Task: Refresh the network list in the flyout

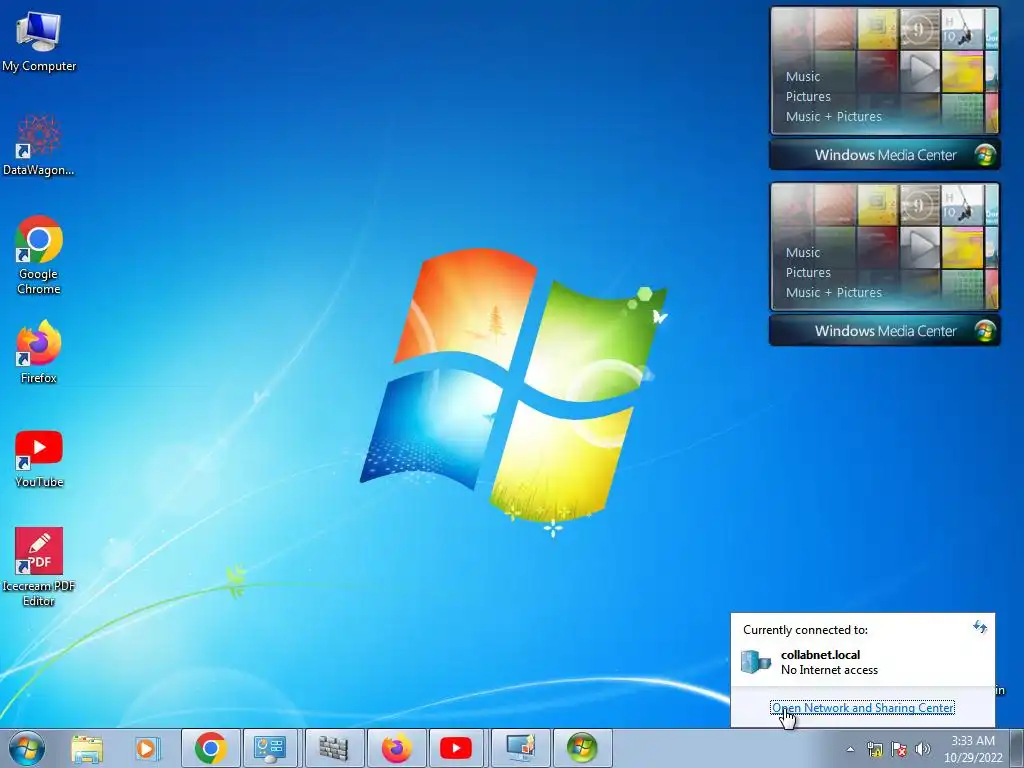Action: pyautogui.click(x=980, y=627)
